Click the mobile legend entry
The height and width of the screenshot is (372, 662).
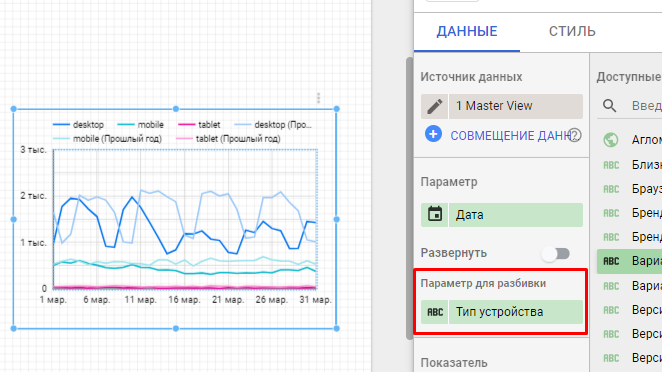[x=140, y=125]
